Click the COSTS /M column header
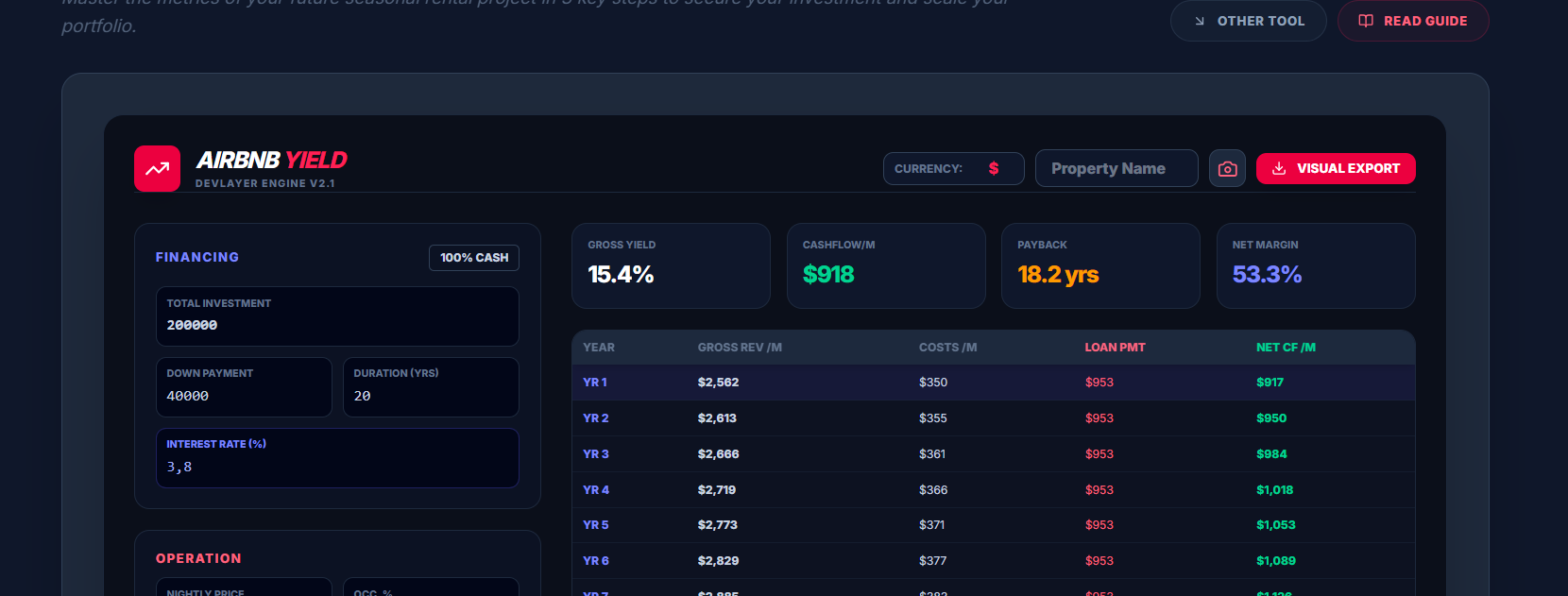Image resolution: width=1568 pixels, height=596 pixels. pyautogui.click(x=947, y=348)
